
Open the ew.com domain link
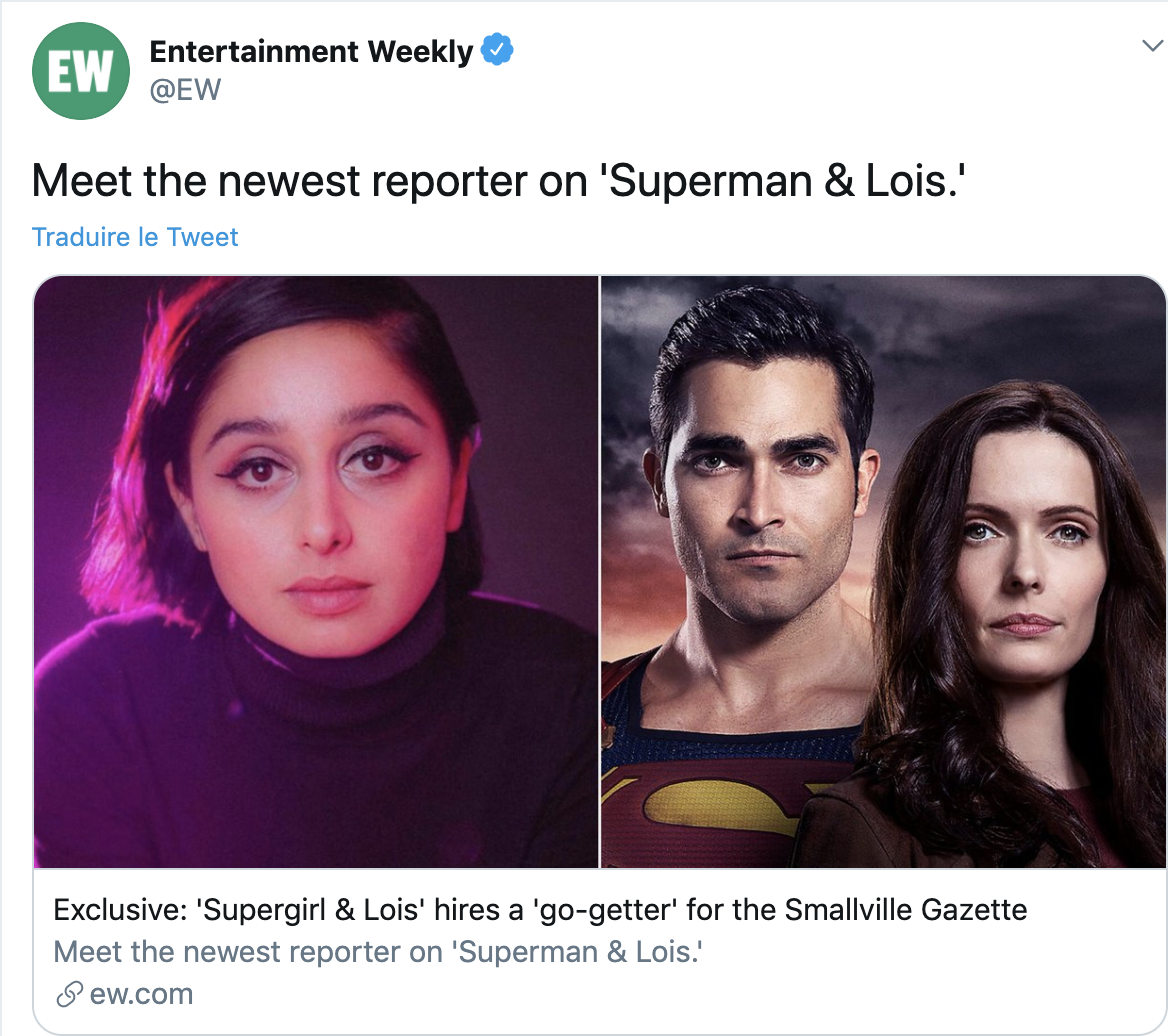pos(141,994)
